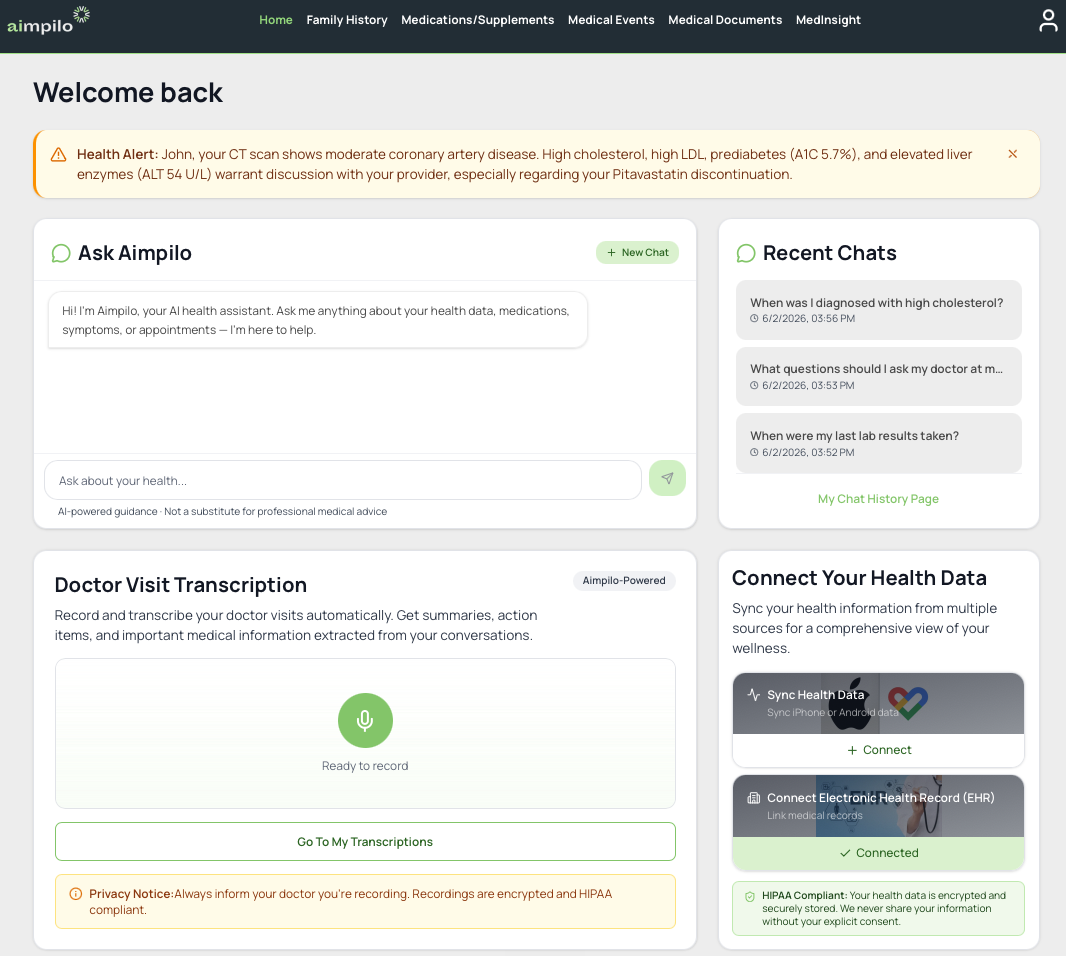1066x956 pixels.
Task: Click the EHR building icon
Action: point(753,798)
